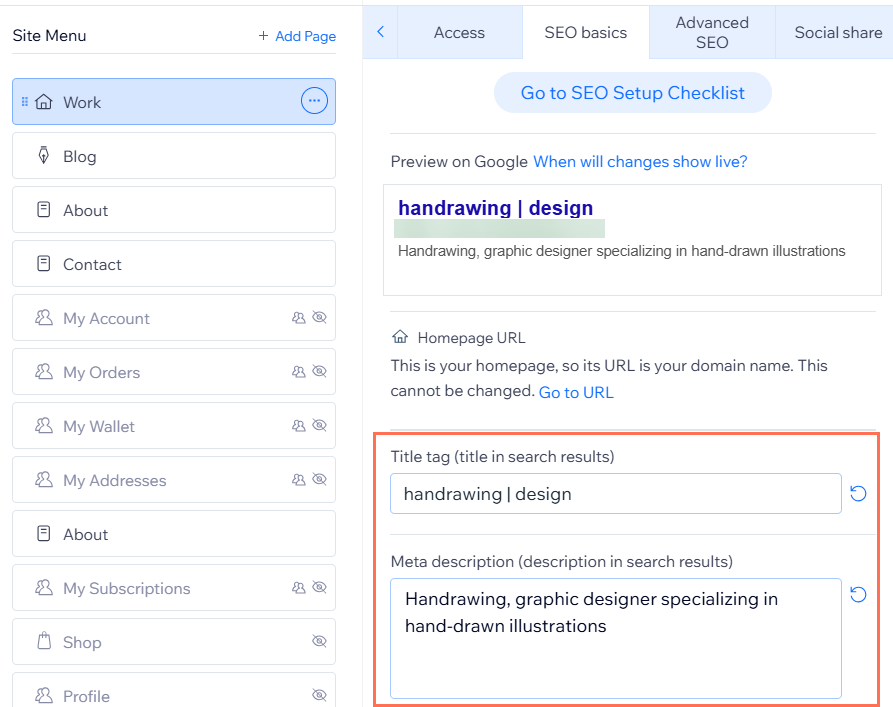The width and height of the screenshot is (893, 707).
Task: Select the home icon on the Work page
Action: click(45, 101)
